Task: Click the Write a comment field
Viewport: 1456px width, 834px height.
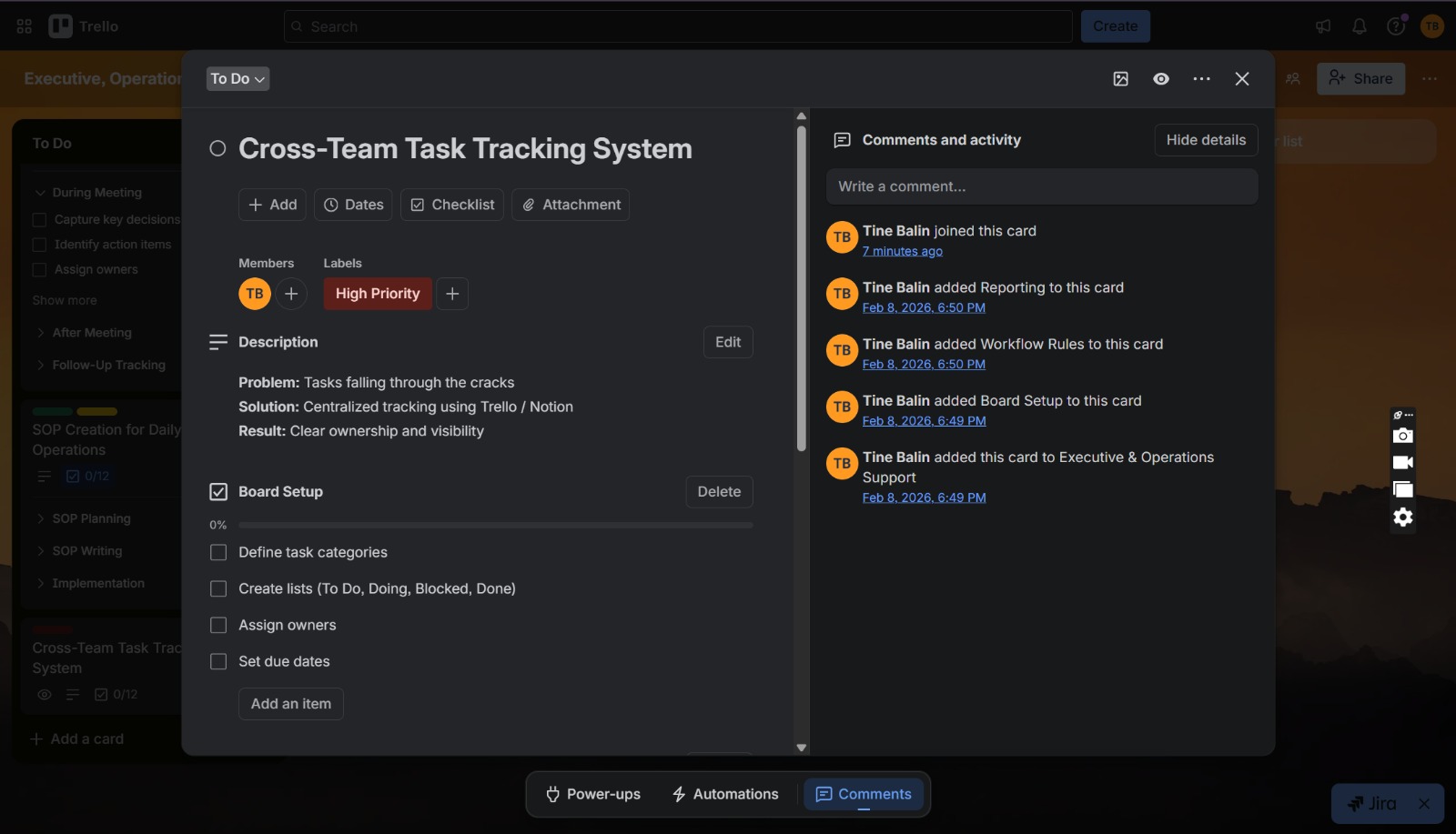Action: point(1042,186)
